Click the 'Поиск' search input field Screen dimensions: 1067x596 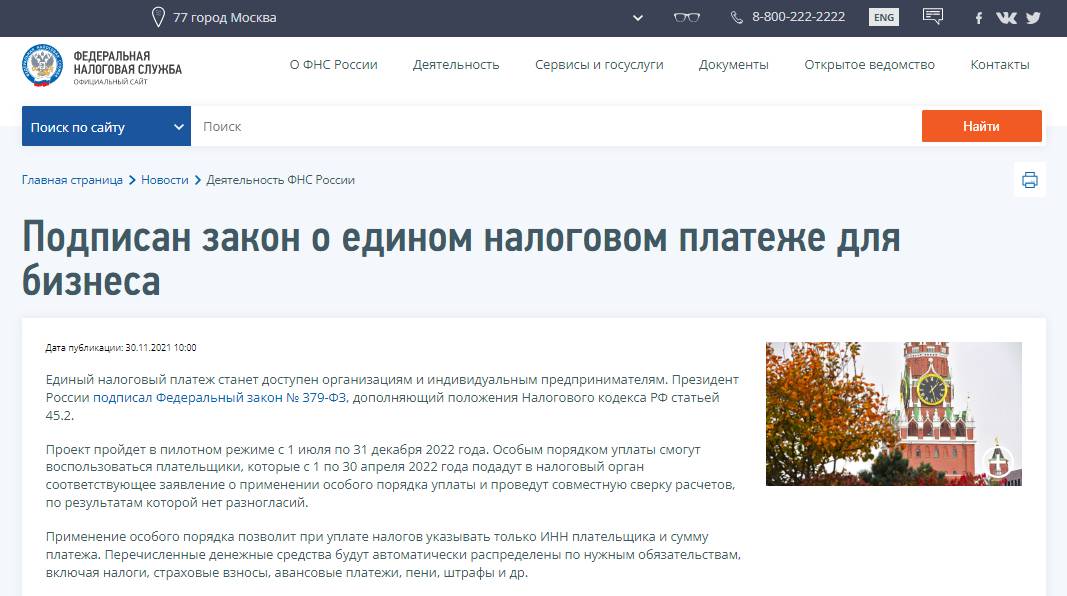pos(555,127)
